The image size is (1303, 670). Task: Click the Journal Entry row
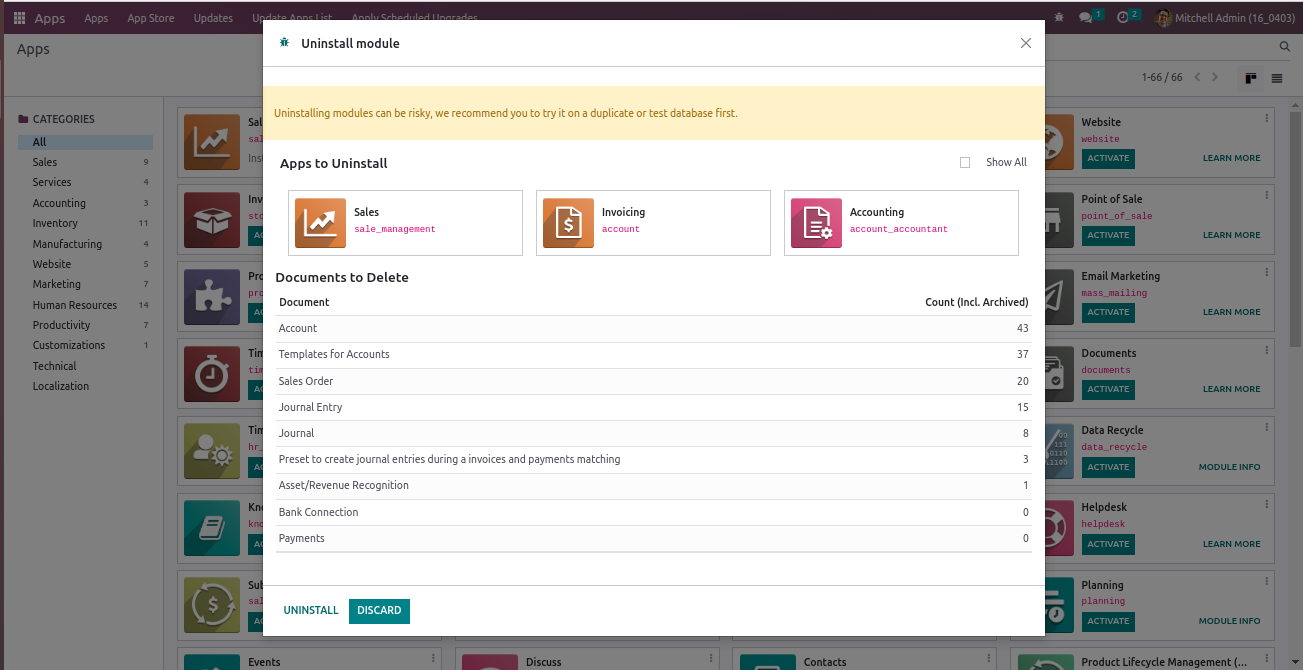654,407
